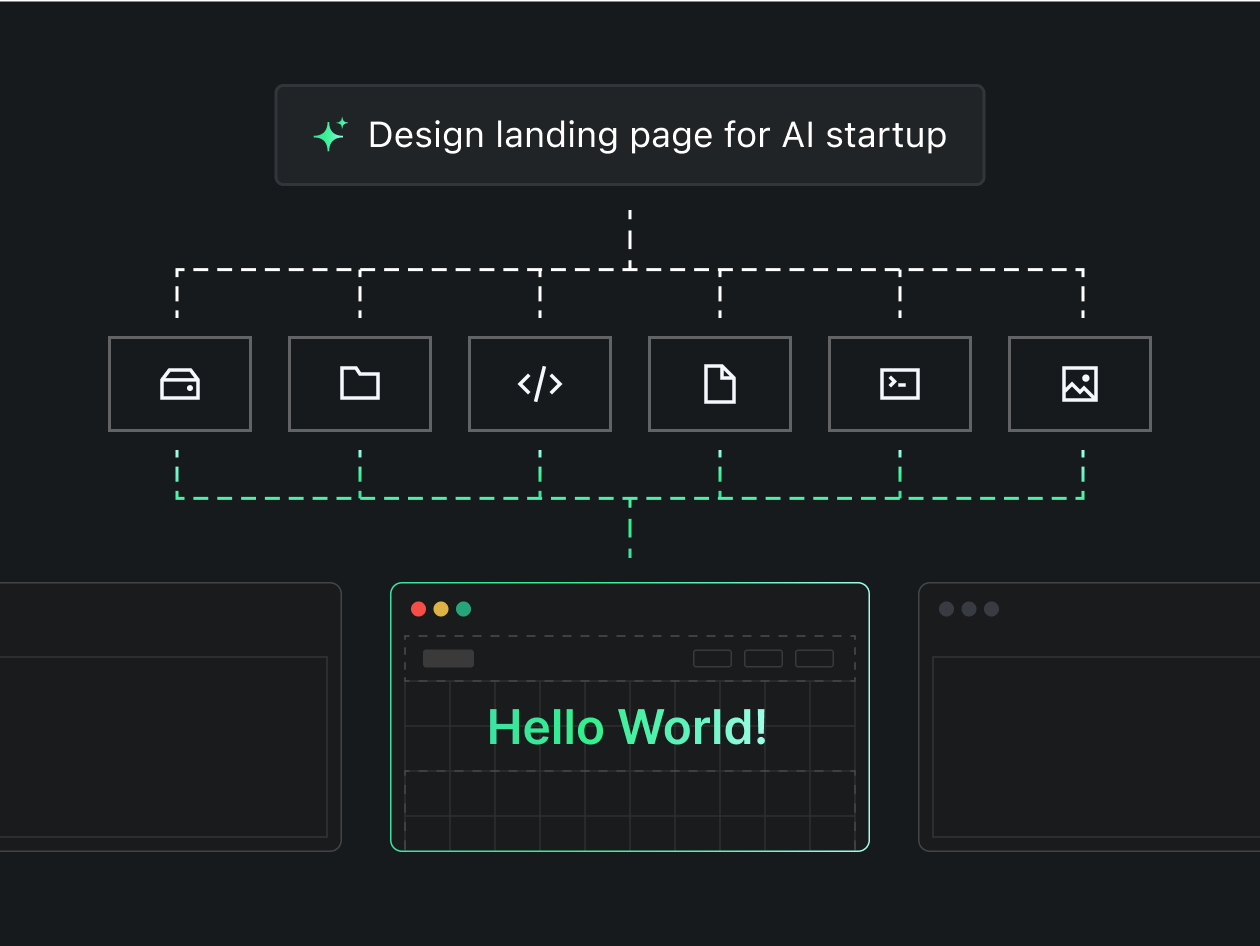This screenshot has width=1260, height=946.
Task: Click the logo placeholder in the navbar
Action: point(449,658)
